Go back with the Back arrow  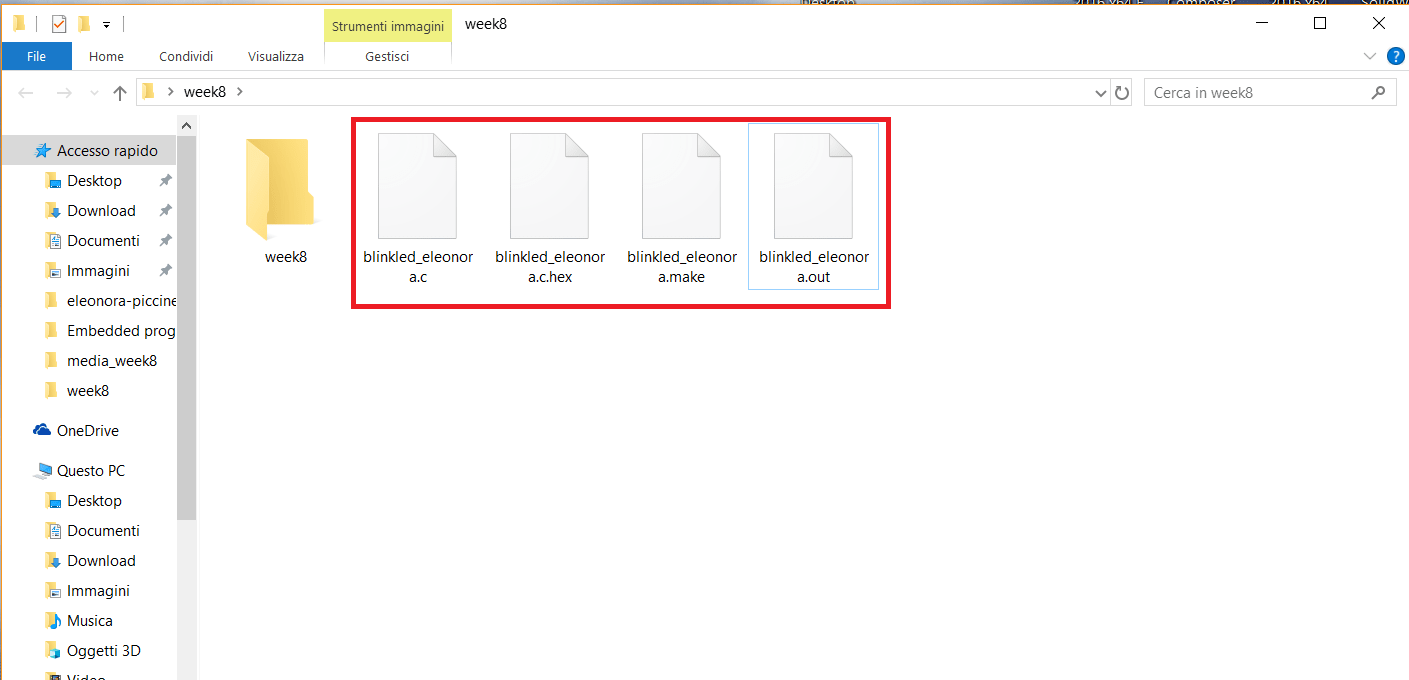[27, 93]
